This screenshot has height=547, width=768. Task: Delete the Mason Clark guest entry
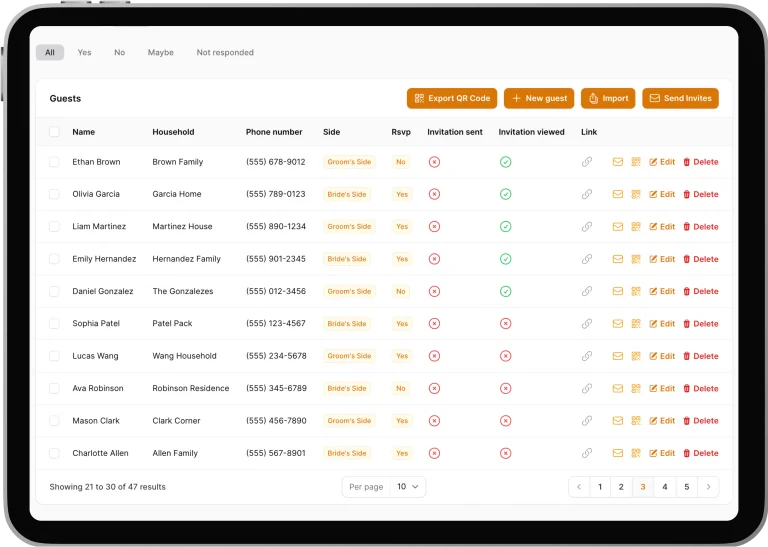point(700,421)
